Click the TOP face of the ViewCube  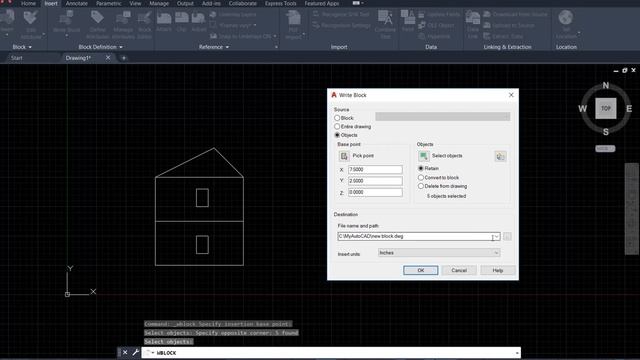[606, 109]
